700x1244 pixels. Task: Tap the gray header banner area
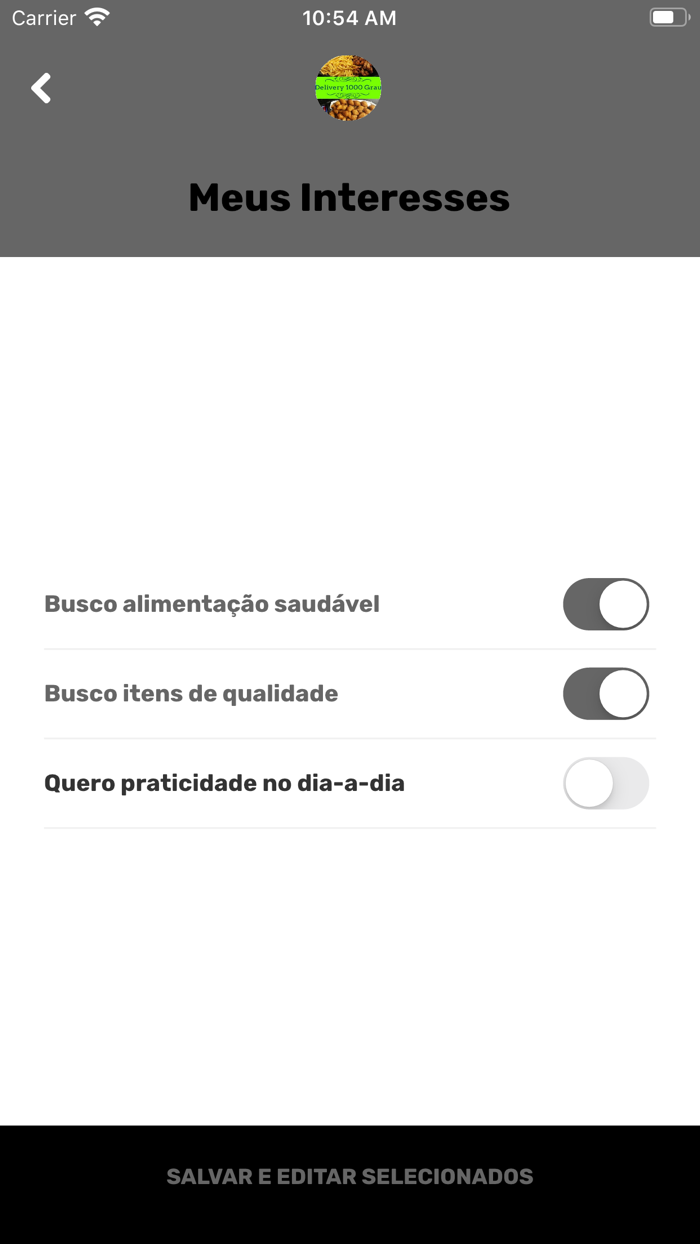tap(349, 150)
